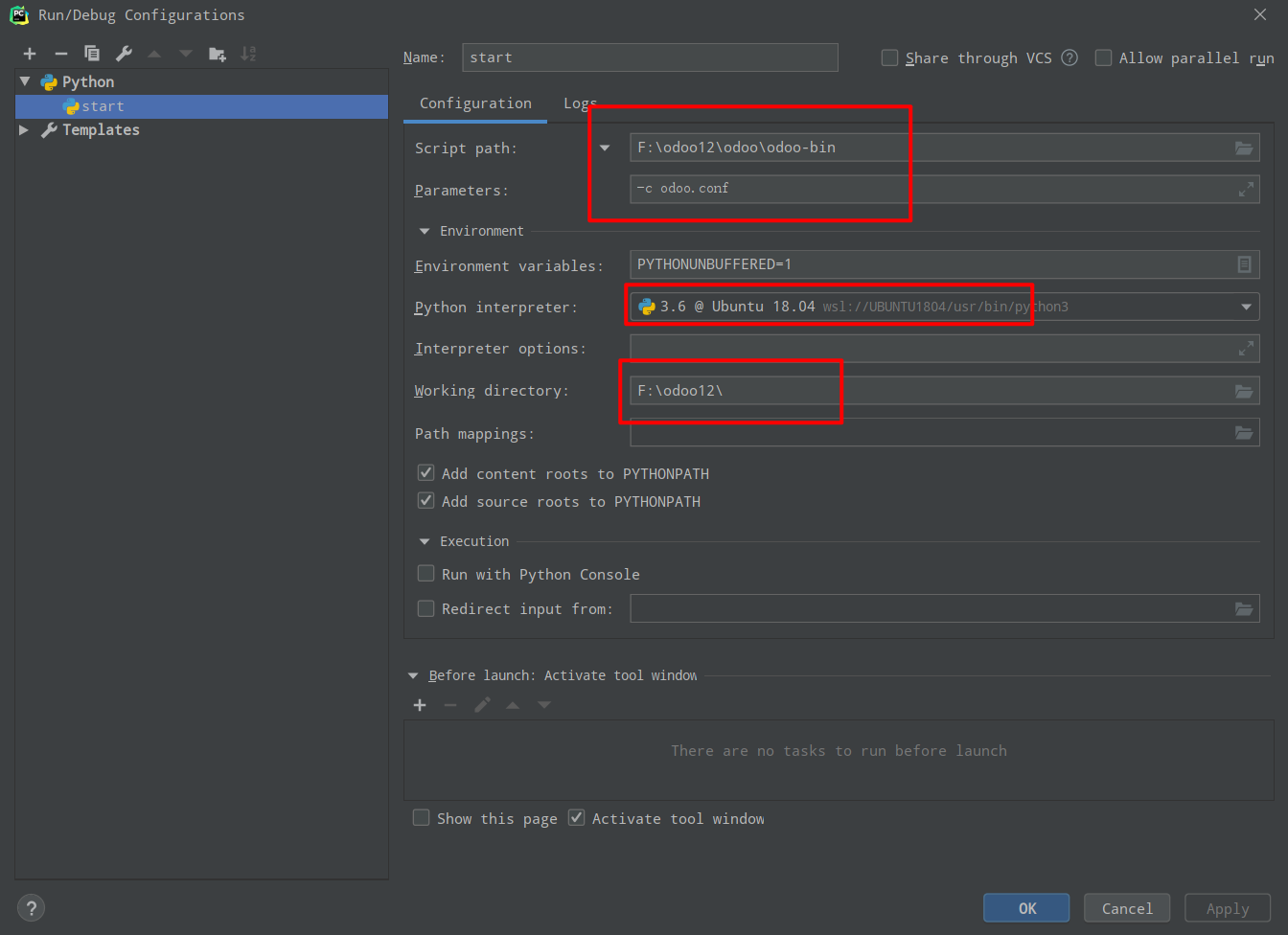Screen dimensions: 1288x935
Task: Uncheck Add source roots to PYTHONPATH
Action: pos(425,501)
